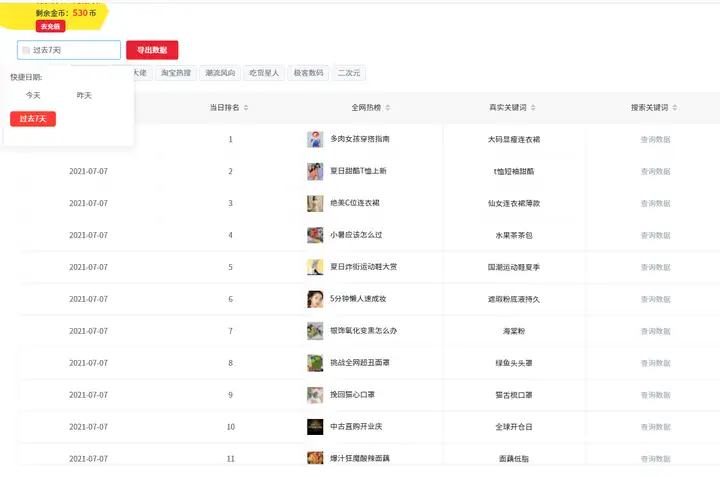Click keyword 仙女连衣裙薄款
The width and height of the screenshot is (720, 477).
[514, 203]
